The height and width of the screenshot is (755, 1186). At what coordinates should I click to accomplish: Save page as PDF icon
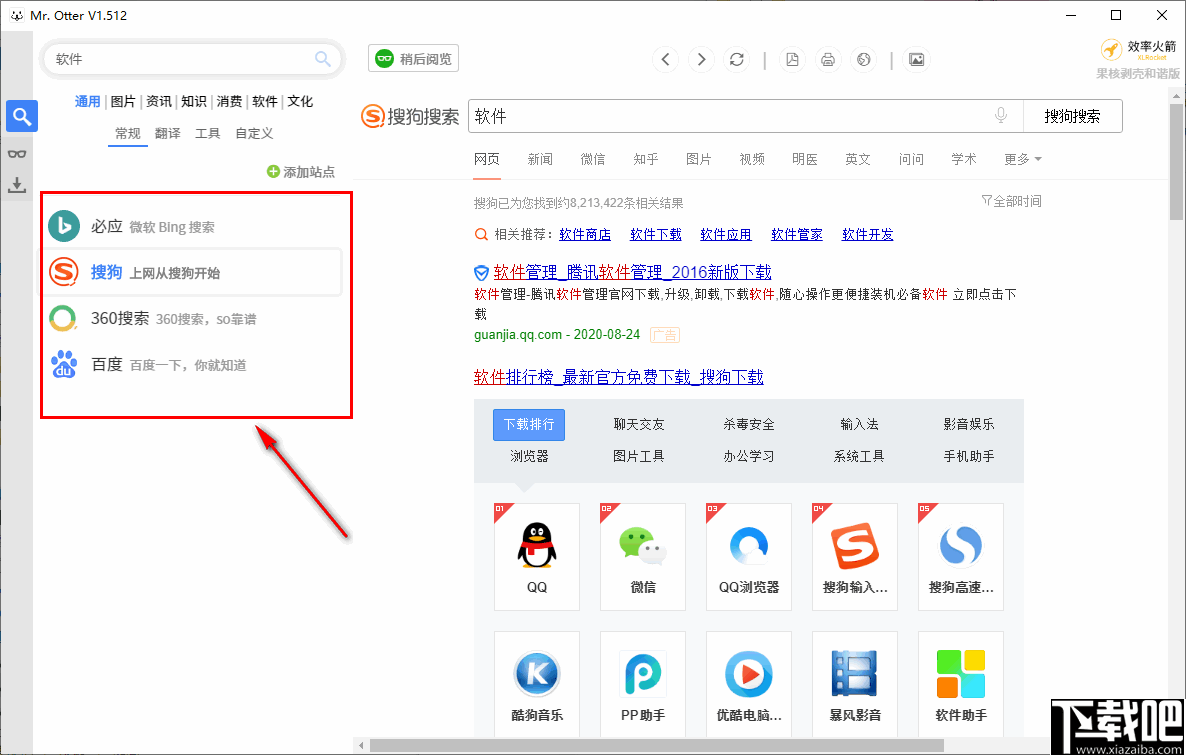click(x=793, y=59)
